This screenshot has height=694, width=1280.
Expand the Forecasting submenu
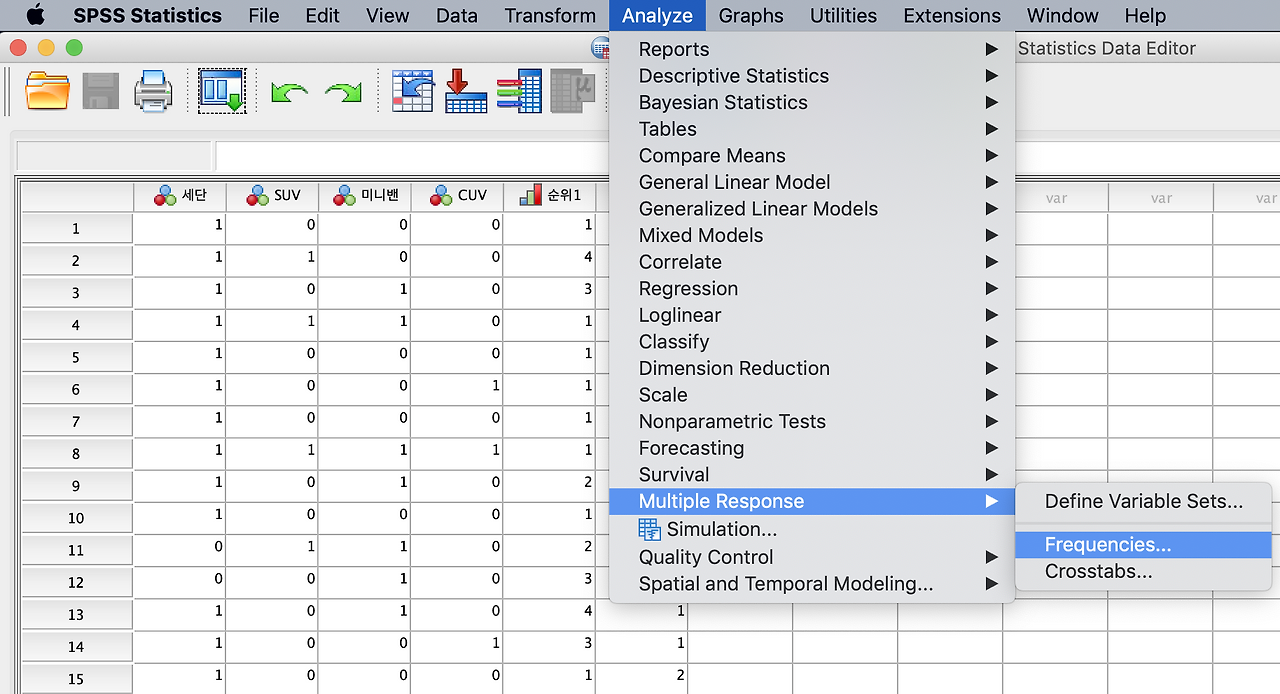pyautogui.click(x=812, y=448)
